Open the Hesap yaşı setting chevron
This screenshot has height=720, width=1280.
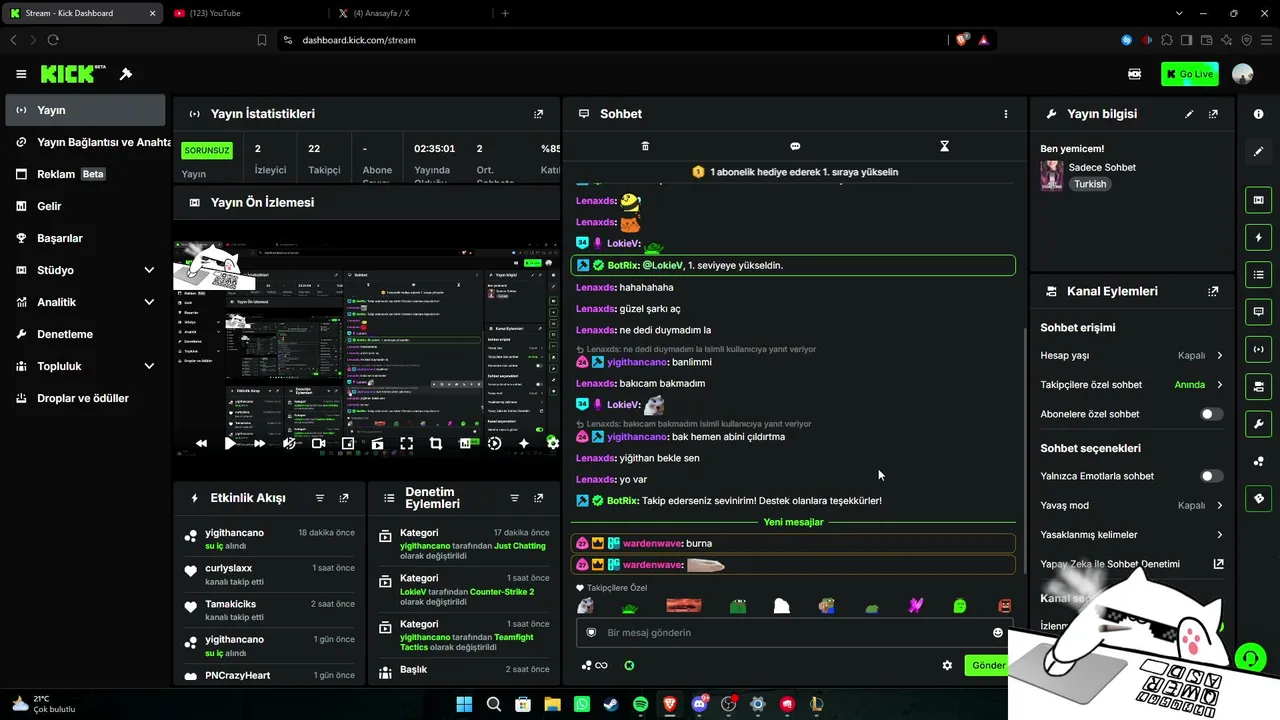coord(1219,355)
